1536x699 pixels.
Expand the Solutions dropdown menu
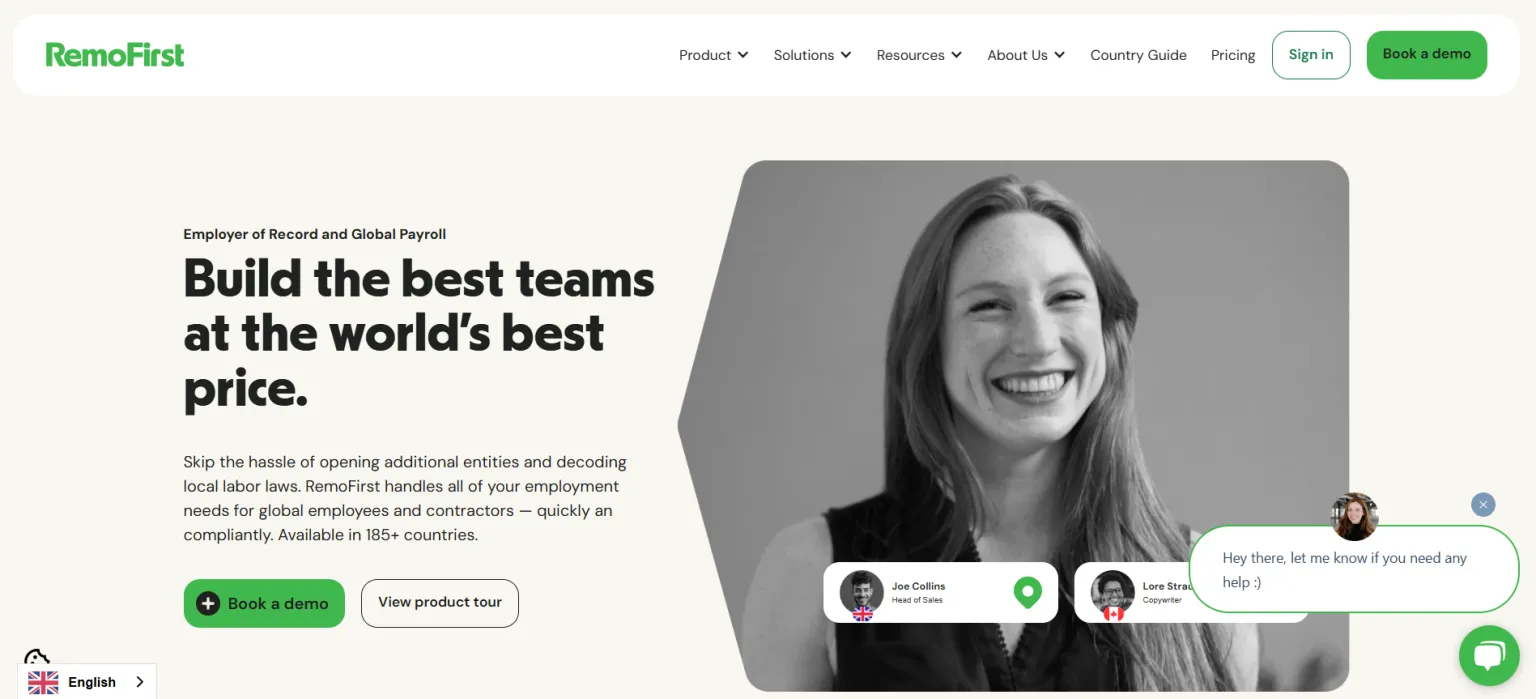pos(812,55)
